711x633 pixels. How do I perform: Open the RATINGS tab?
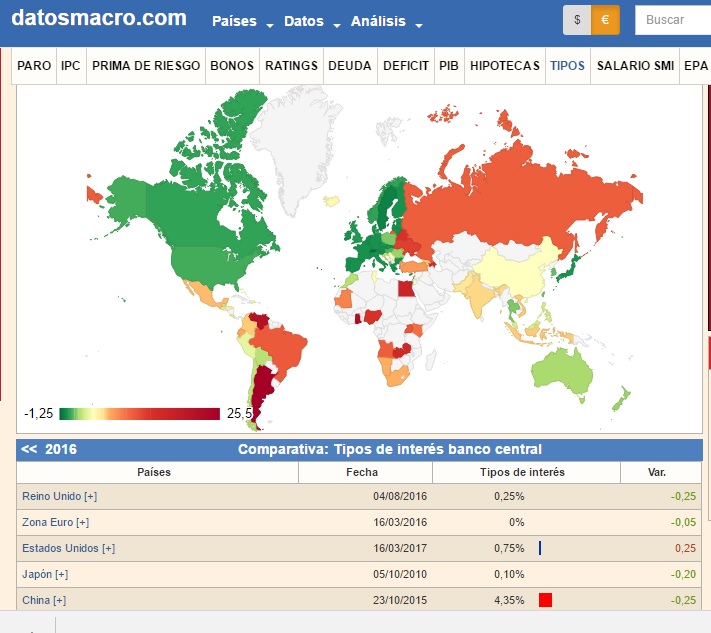coord(292,66)
